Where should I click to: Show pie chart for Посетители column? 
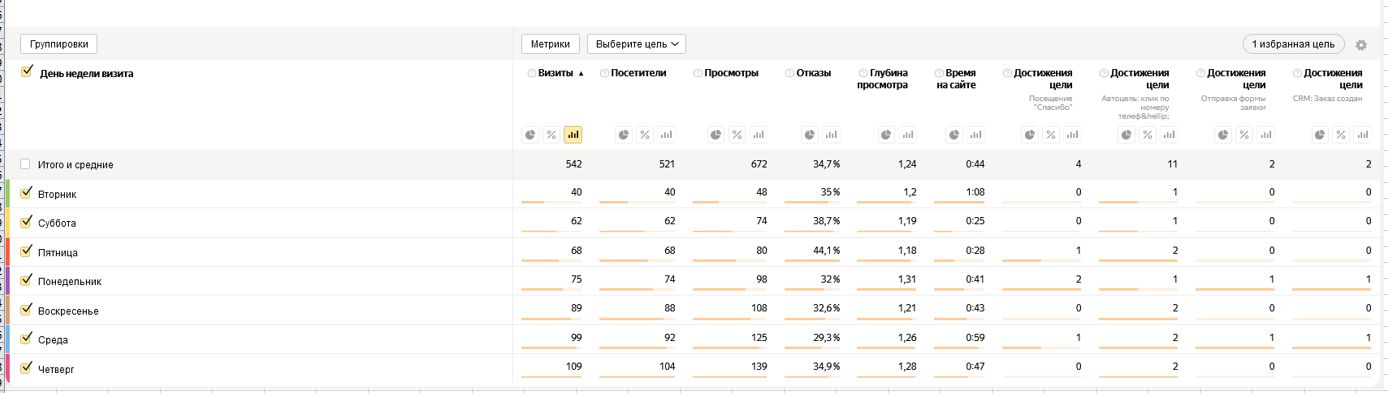623,135
